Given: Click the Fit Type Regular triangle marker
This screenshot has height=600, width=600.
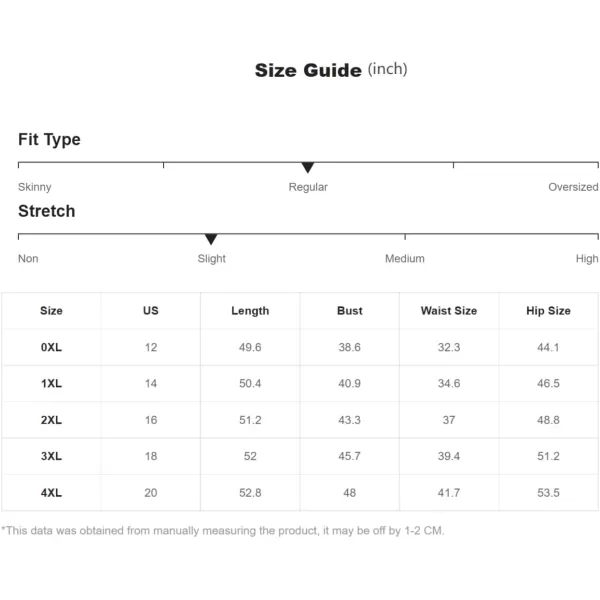Looking at the screenshot, I should tap(308, 167).
